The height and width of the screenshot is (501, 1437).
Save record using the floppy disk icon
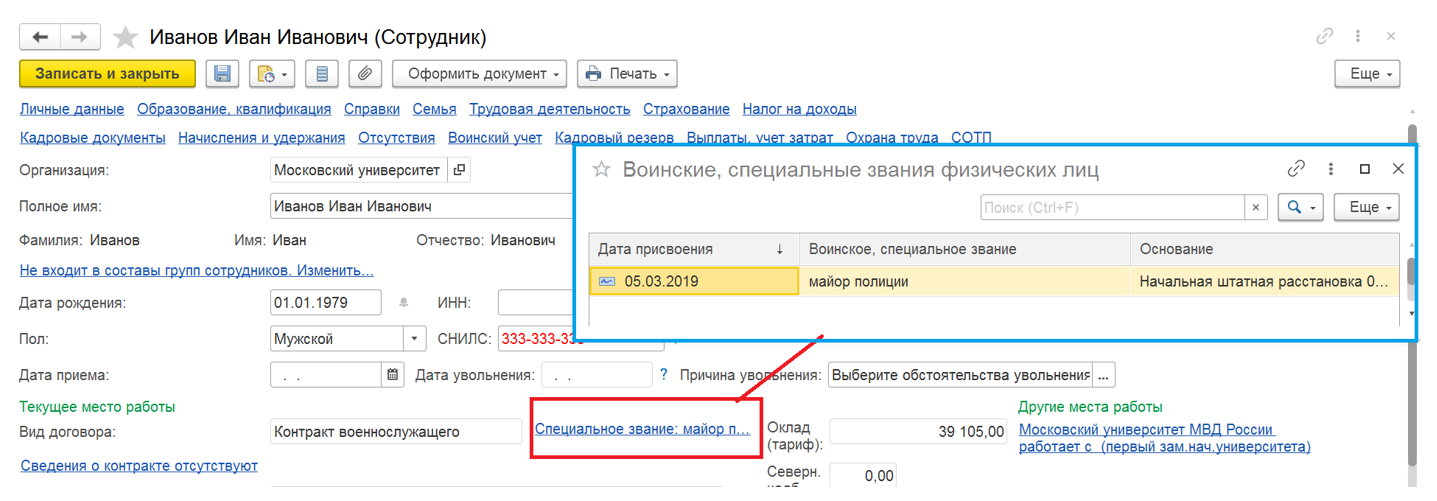click(x=222, y=74)
